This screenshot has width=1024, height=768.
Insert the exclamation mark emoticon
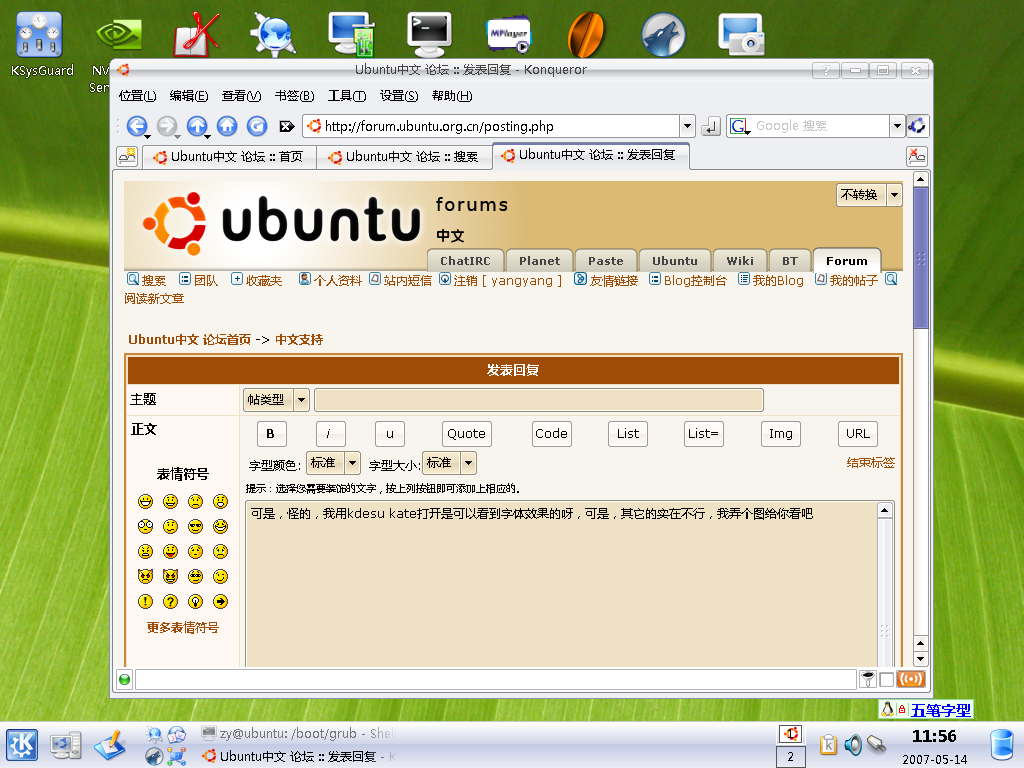[145, 601]
